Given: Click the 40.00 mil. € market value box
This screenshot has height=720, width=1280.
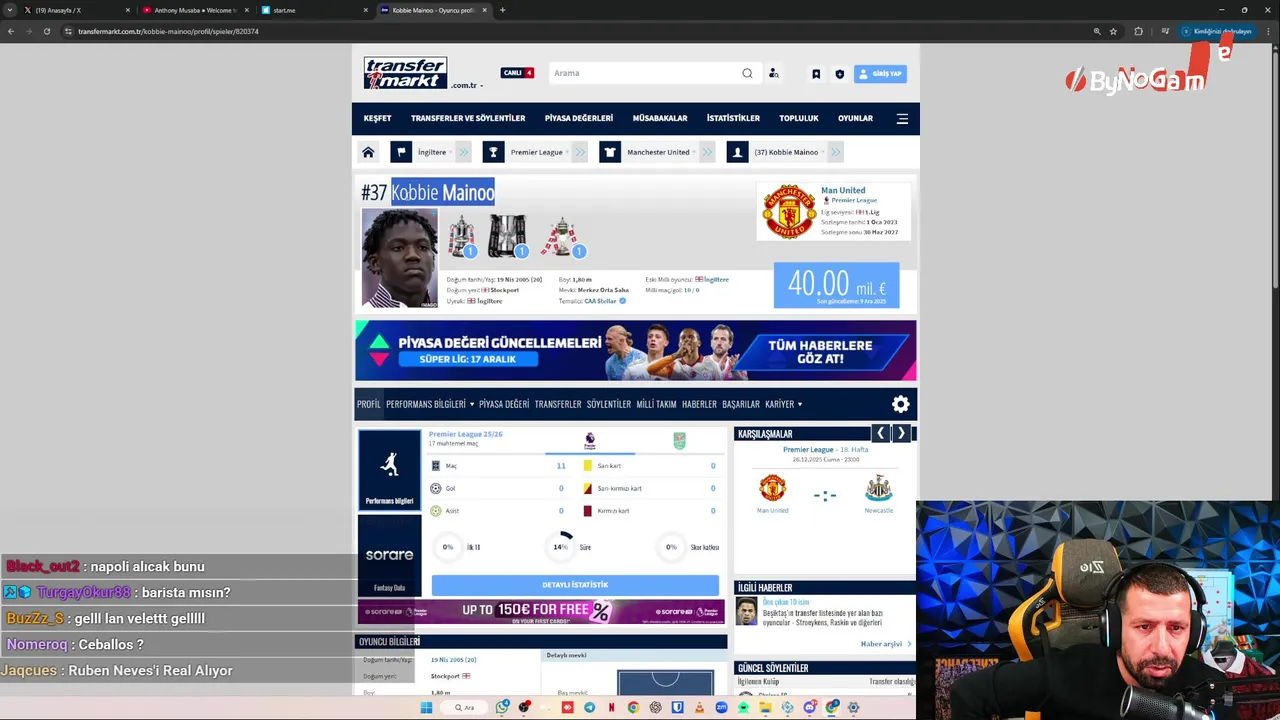Looking at the screenshot, I should (x=836, y=285).
